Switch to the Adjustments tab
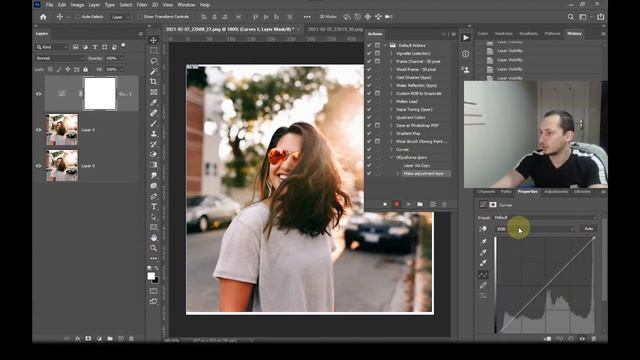Viewport: 640px width, 360px height. click(x=556, y=191)
